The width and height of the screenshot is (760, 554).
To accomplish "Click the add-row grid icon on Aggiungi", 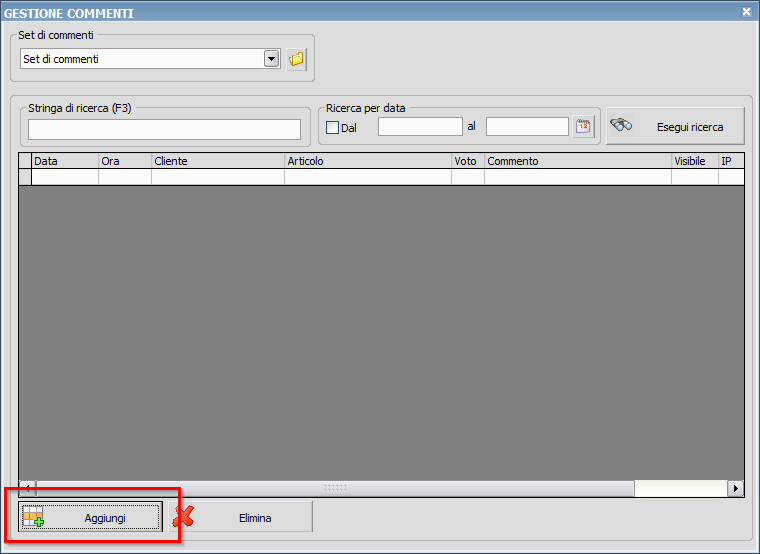I will 33,517.
